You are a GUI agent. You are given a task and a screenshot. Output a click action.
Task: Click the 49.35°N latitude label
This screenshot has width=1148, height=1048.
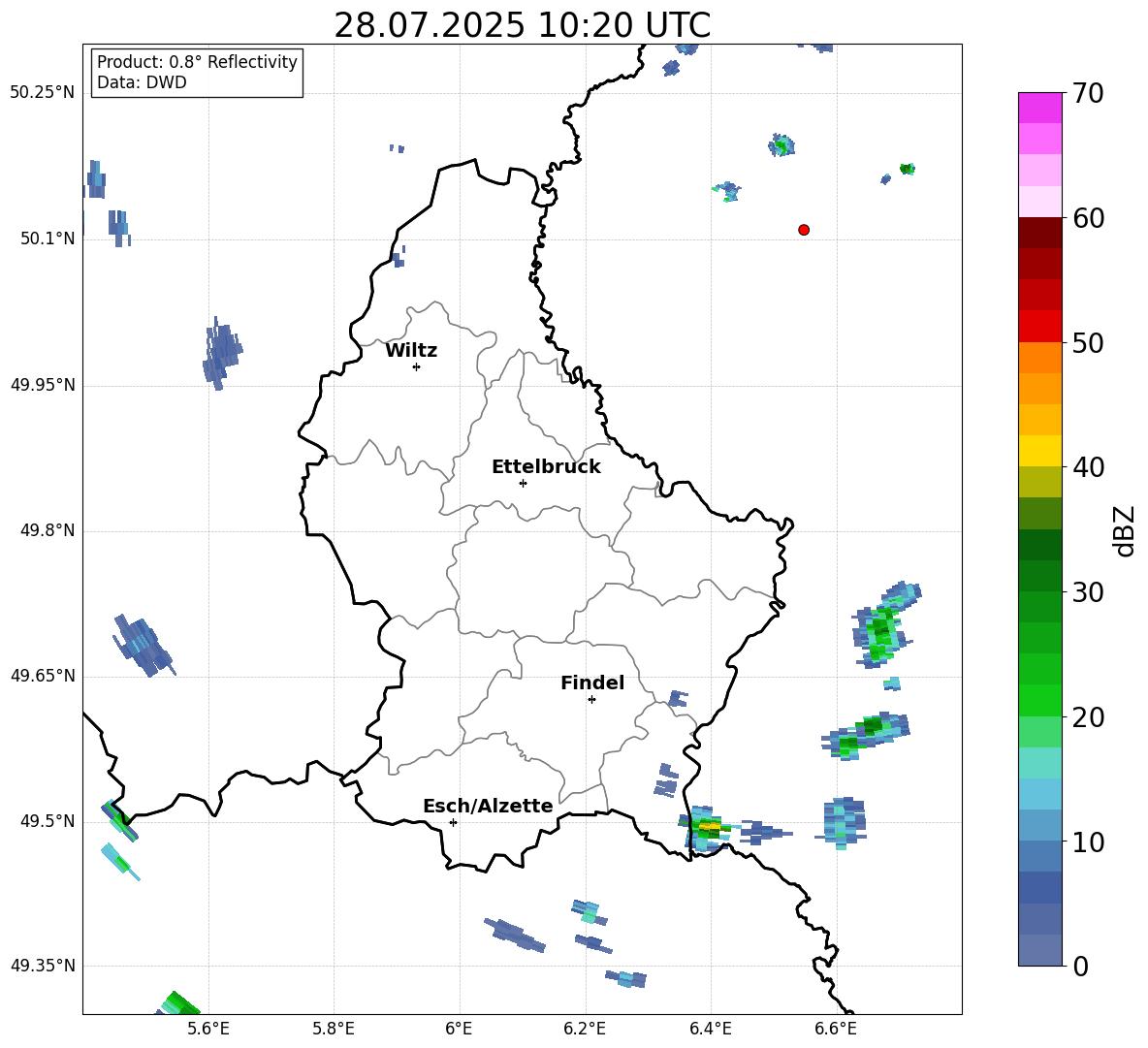(42, 966)
